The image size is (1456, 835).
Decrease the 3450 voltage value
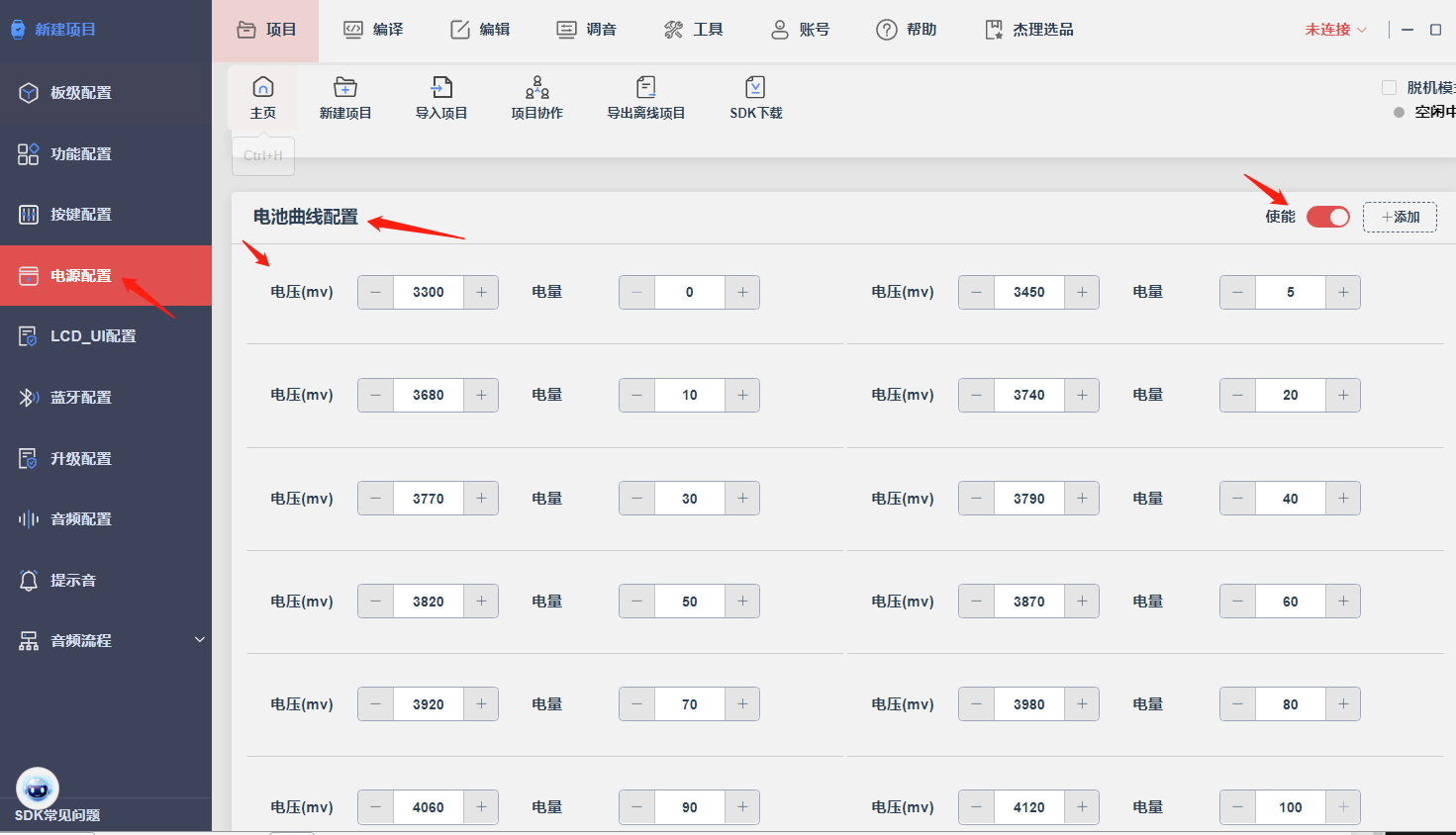(x=976, y=292)
